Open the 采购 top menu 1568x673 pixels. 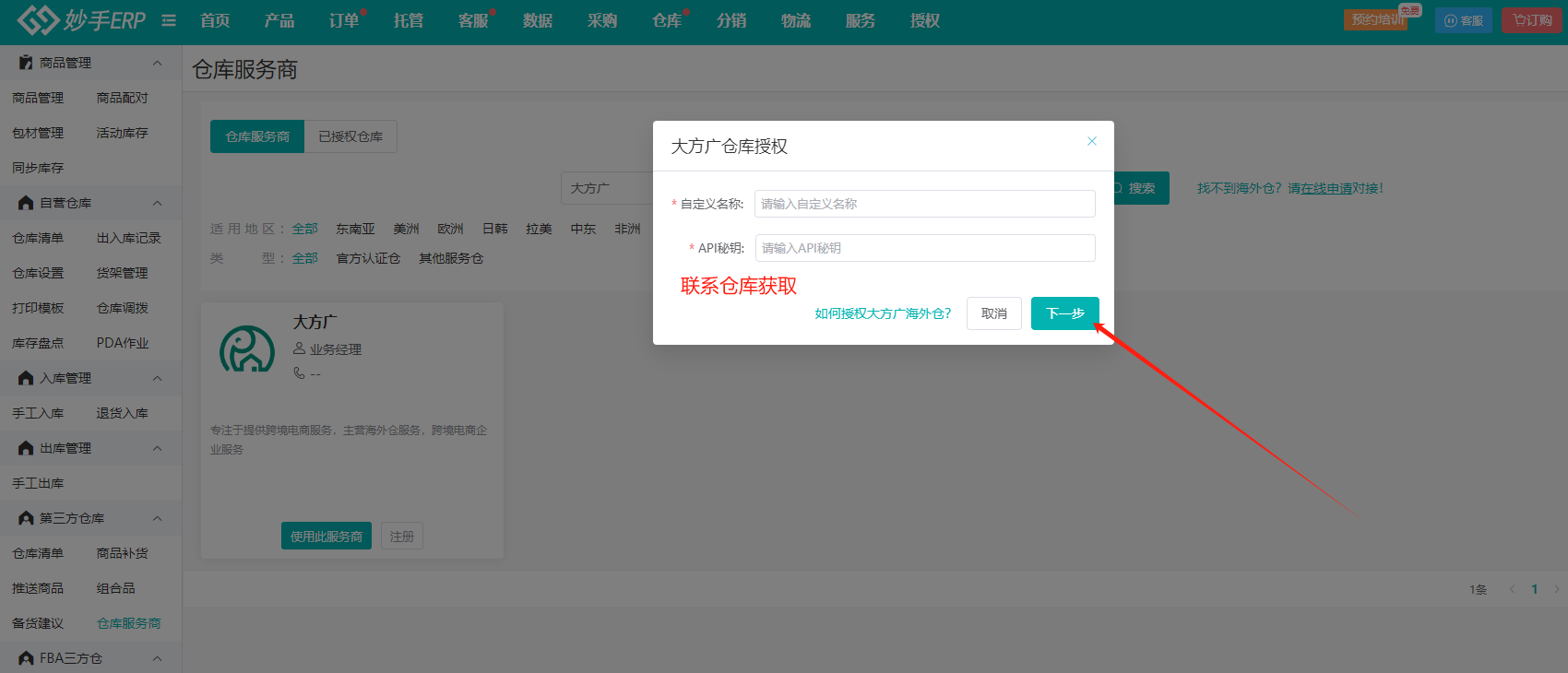coord(602,20)
